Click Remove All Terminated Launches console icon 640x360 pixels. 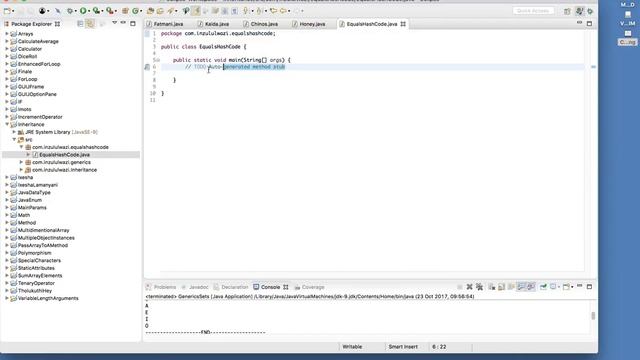(480, 287)
